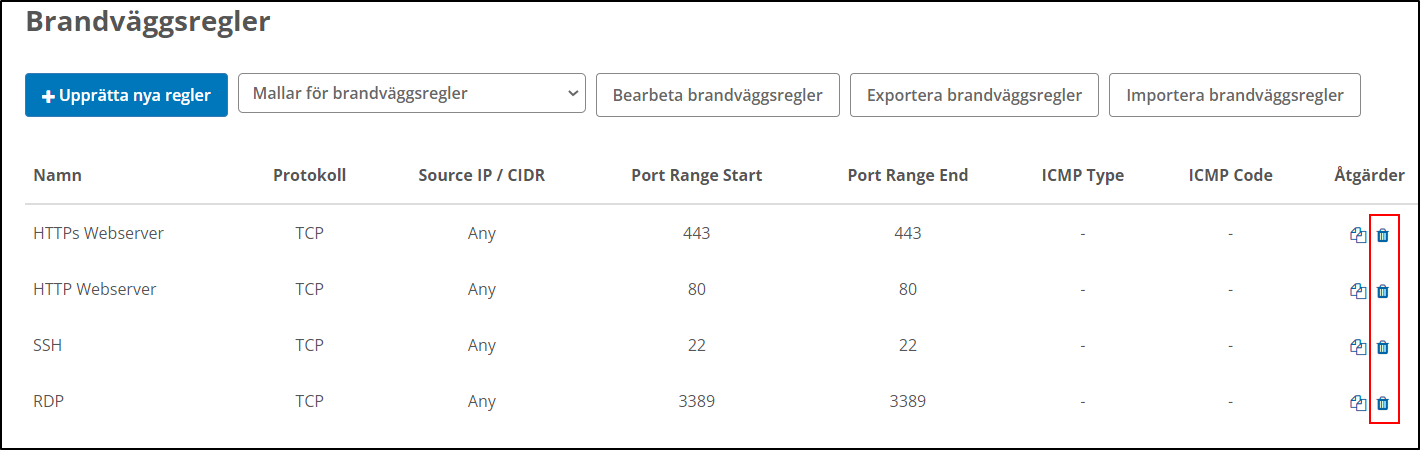Click the Protokoll column header
Image resolution: width=1420 pixels, height=450 pixels.
(309, 175)
